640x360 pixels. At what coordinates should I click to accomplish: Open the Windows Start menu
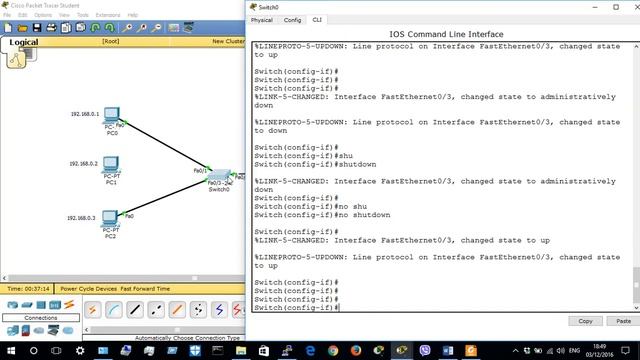(11, 351)
